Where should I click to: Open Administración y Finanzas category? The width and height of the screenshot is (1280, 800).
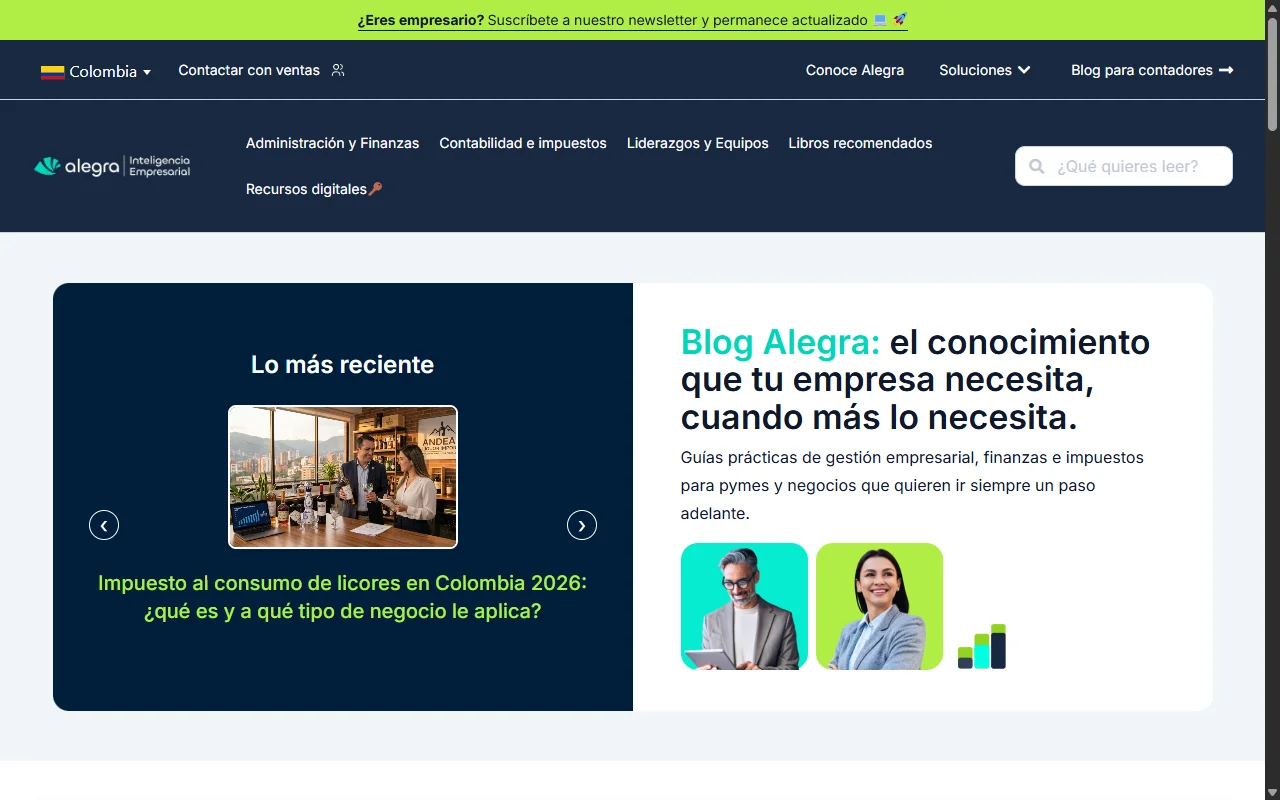point(333,143)
